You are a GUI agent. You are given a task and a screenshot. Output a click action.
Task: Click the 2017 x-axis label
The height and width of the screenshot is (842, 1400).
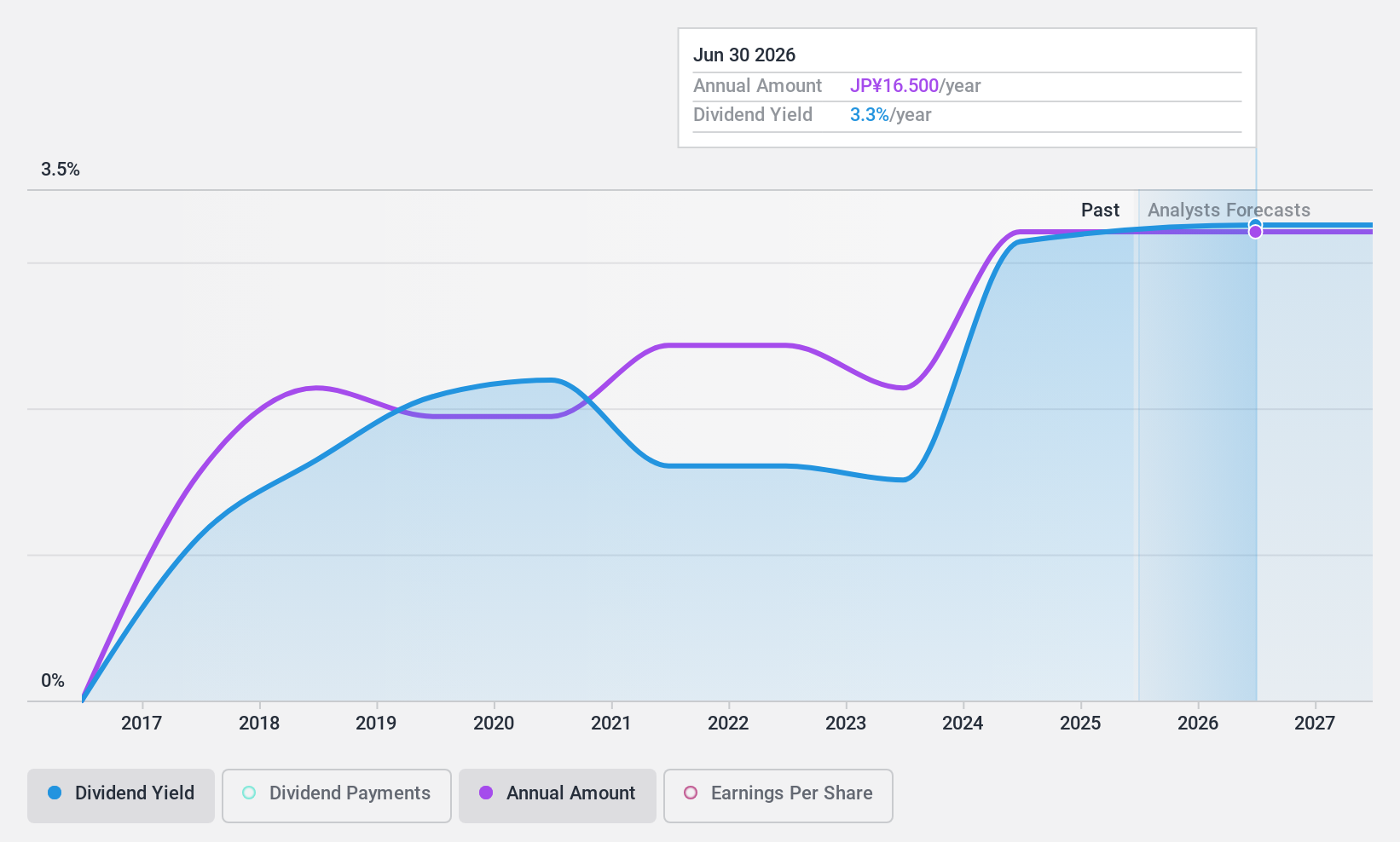pyautogui.click(x=142, y=724)
